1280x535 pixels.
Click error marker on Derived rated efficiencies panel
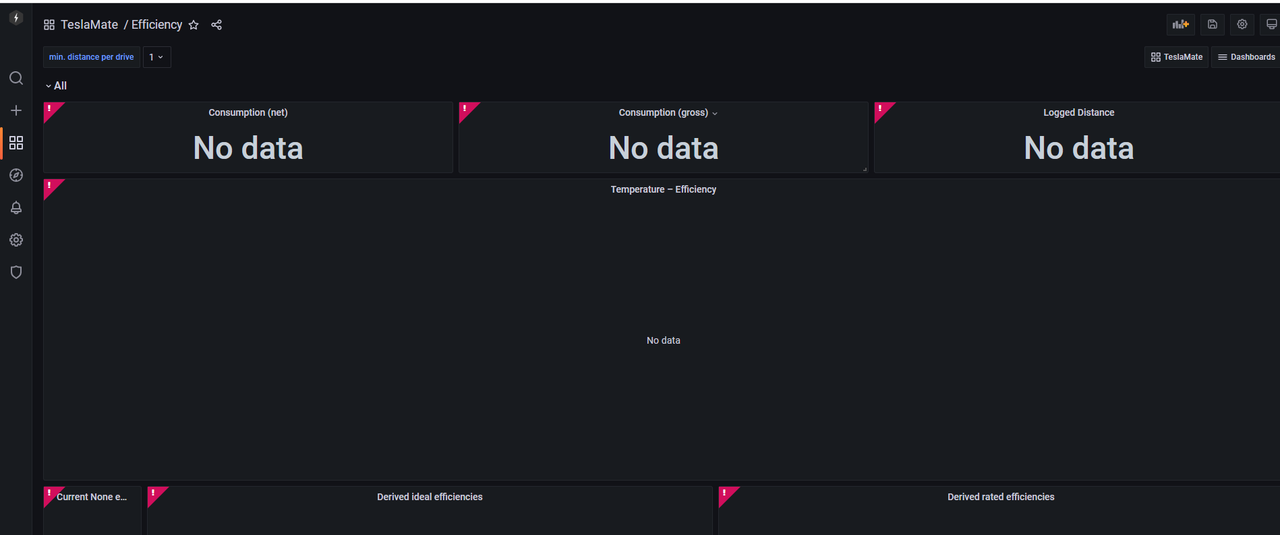(x=725, y=493)
